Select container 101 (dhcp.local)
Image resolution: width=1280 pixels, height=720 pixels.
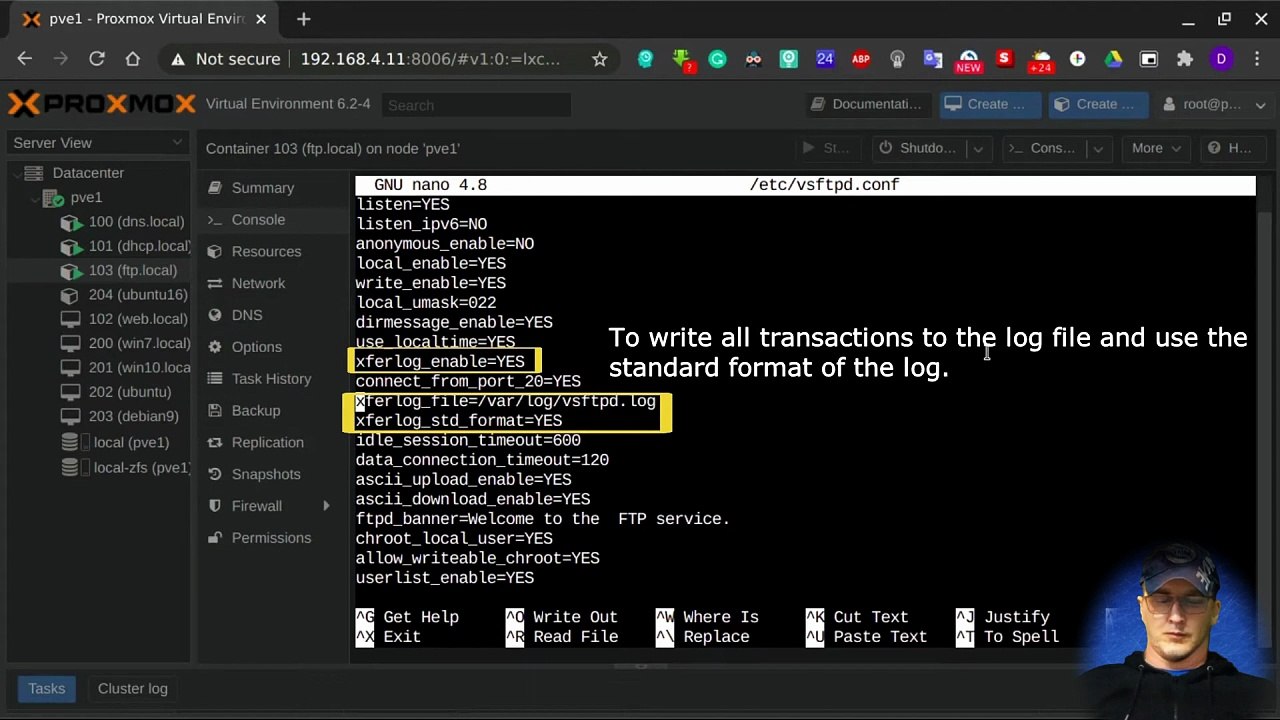[139, 246]
